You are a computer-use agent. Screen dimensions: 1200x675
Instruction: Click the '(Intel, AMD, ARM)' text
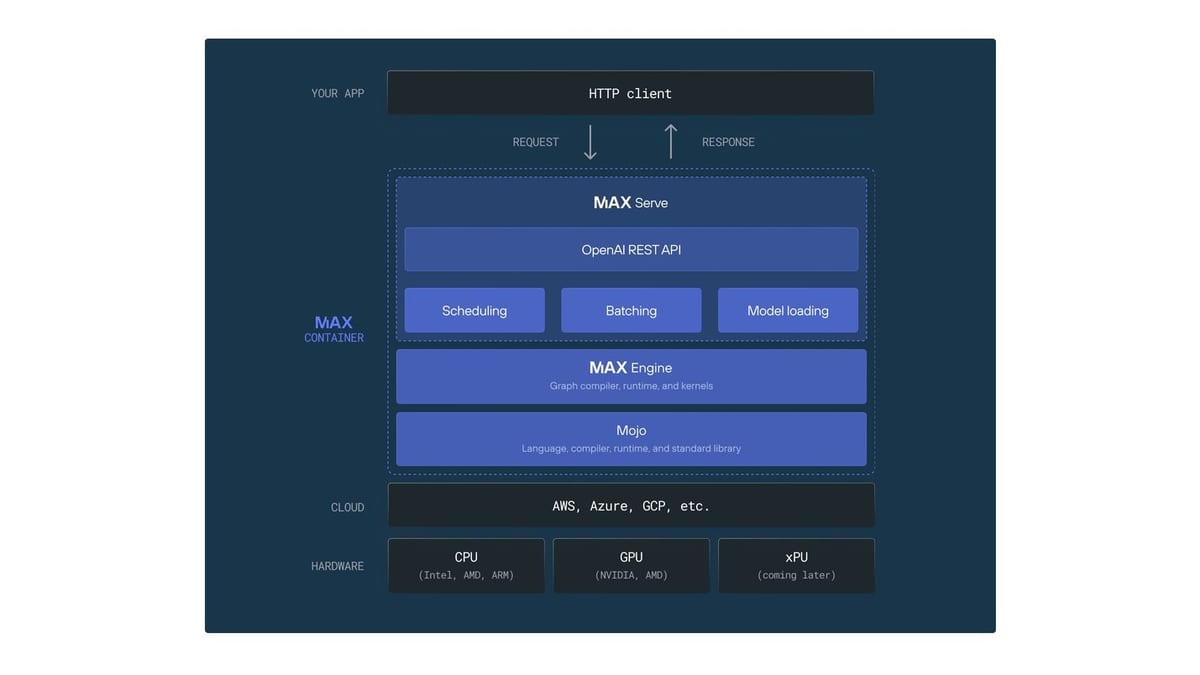click(x=466, y=576)
